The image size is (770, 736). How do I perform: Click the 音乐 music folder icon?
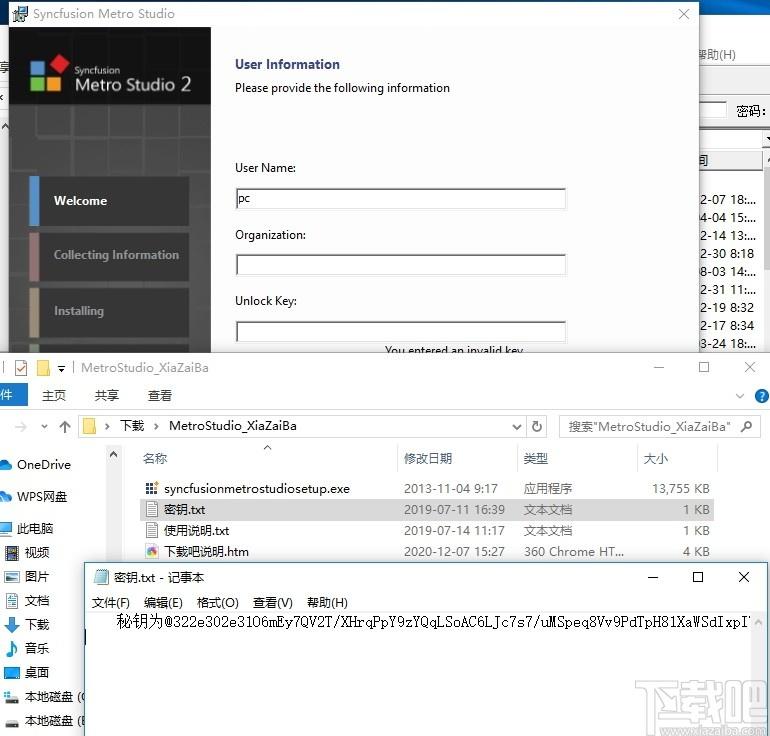coord(12,649)
